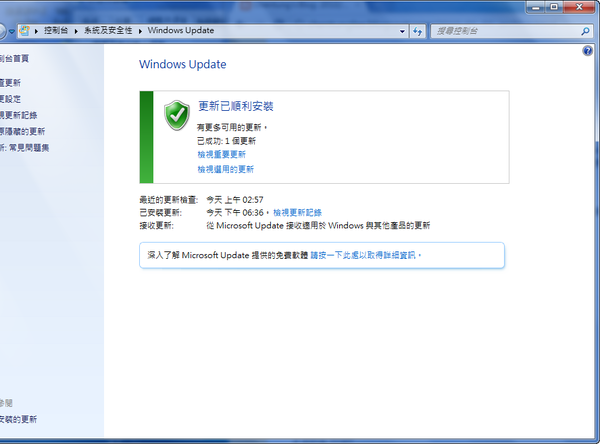Open view update history sidebar link
Screen dimensions: 600x444
click(19, 115)
